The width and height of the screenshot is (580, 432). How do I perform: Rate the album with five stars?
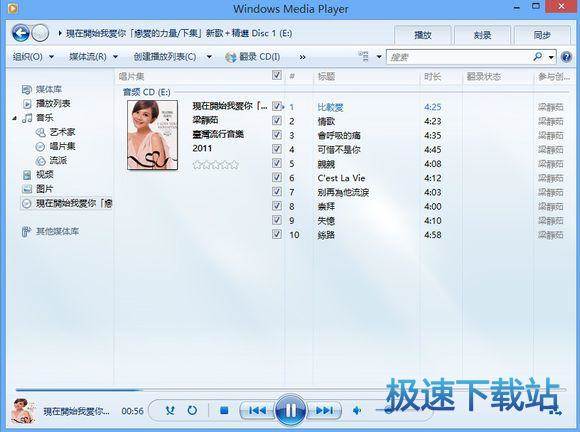pos(235,165)
